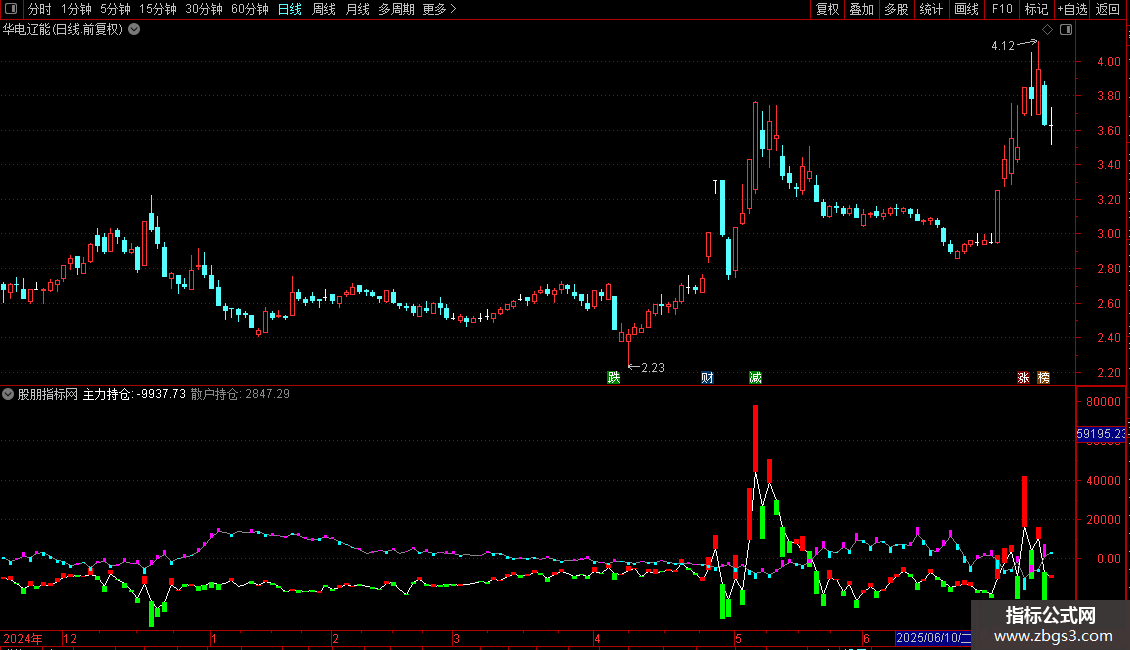The width and height of the screenshot is (1130, 650).
Task: Click the green 减 event marker
Action: tap(755, 378)
